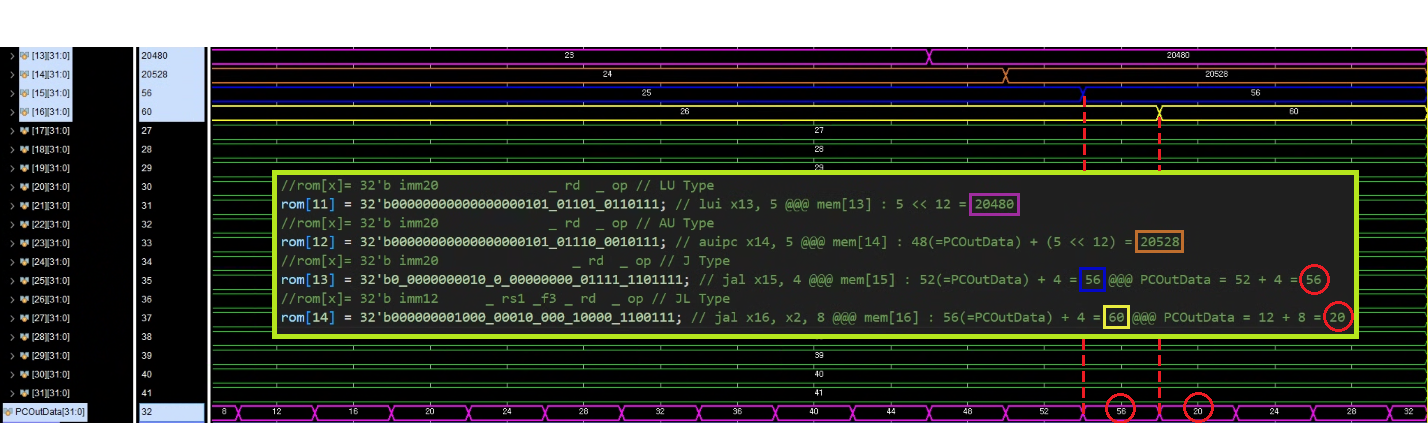Screen dimensions: 1428x423
Task: Select the [19][31:0] signal name
Action: click(50, 168)
